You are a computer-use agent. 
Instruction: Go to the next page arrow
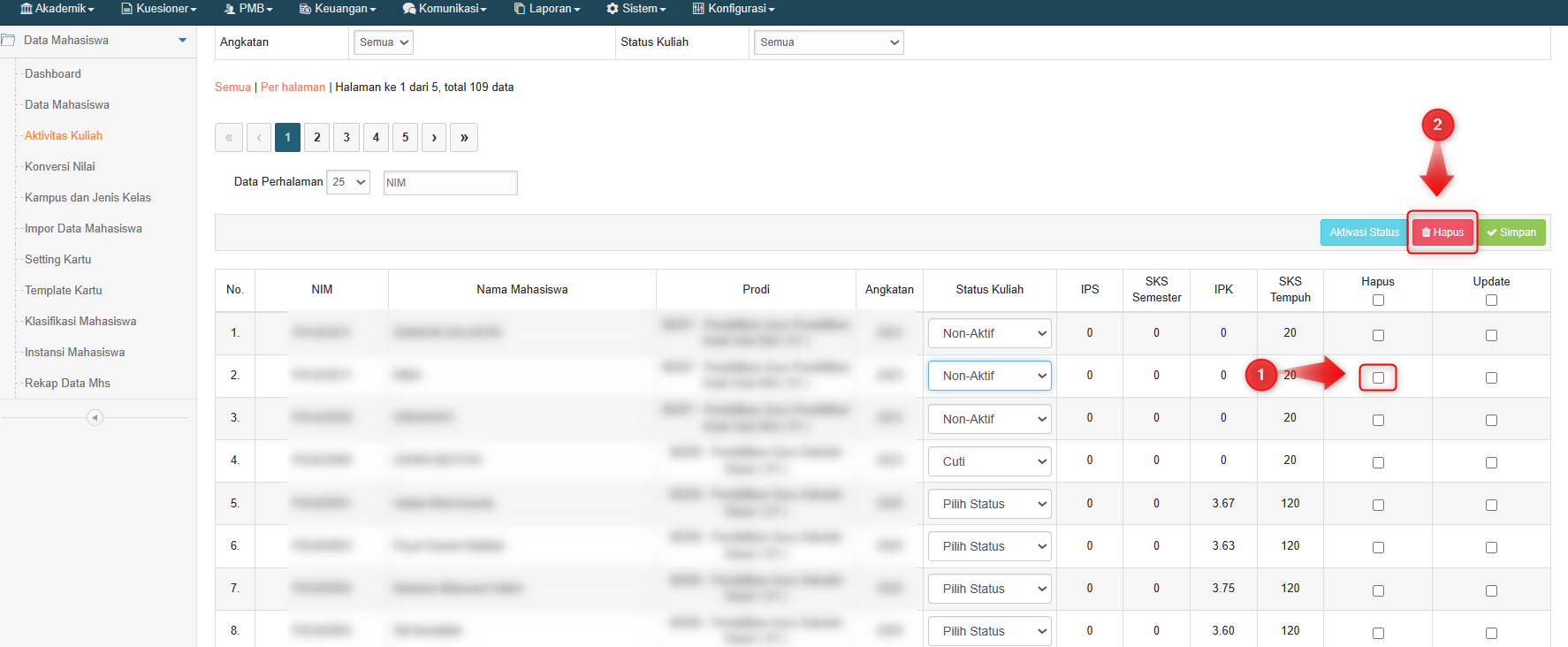coord(434,137)
